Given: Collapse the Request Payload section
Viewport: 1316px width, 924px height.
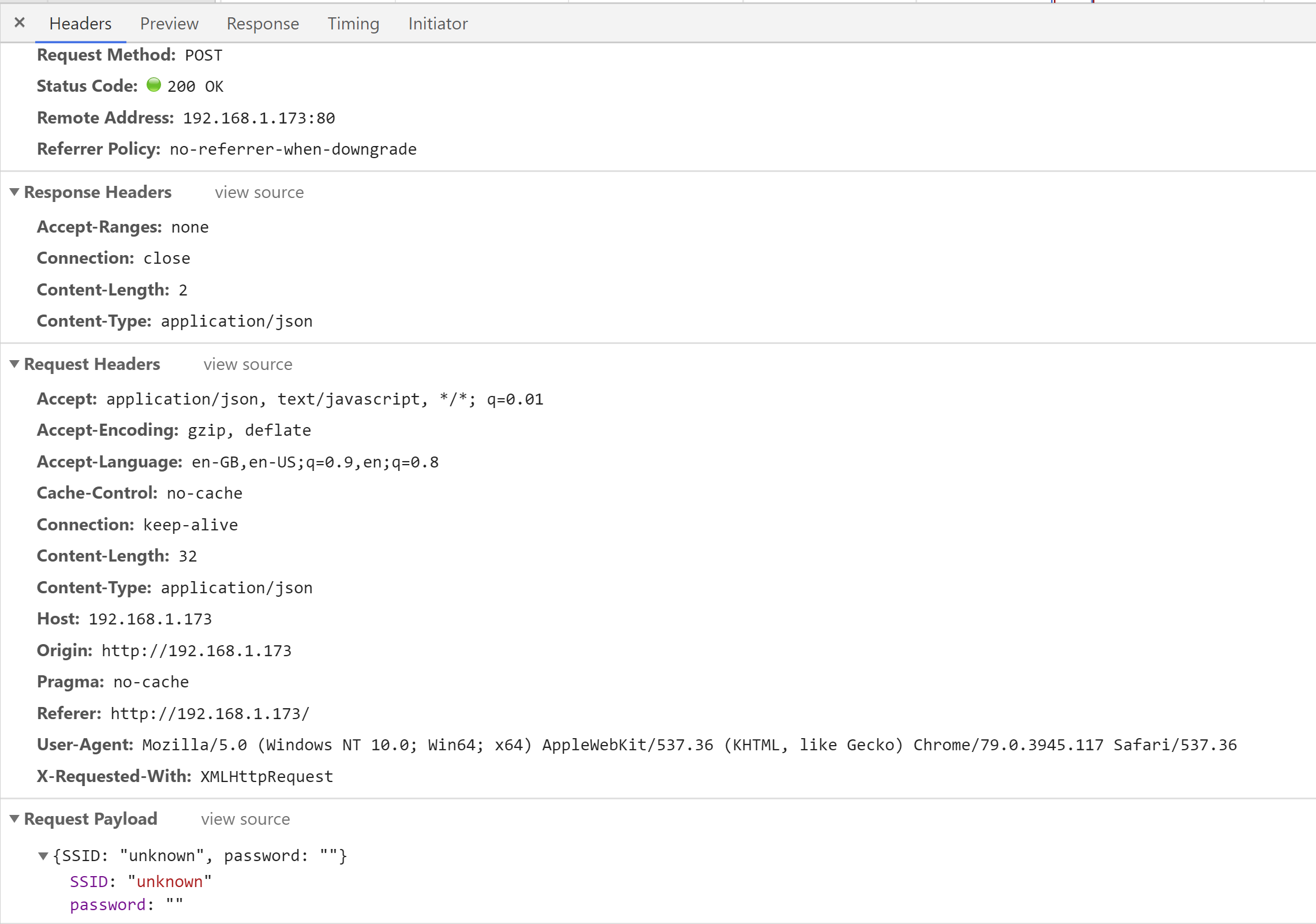Looking at the screenshot, I should tap(14, 818).
